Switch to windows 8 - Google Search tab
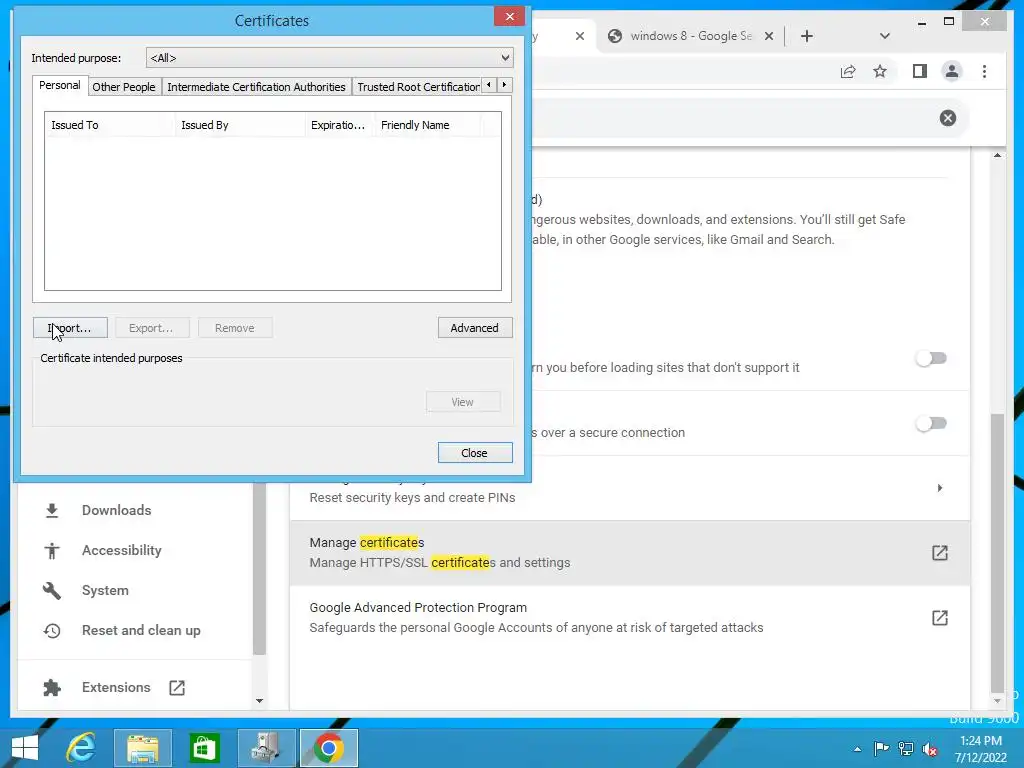The width and height of the screenshot is (1024, 768). 690,36
